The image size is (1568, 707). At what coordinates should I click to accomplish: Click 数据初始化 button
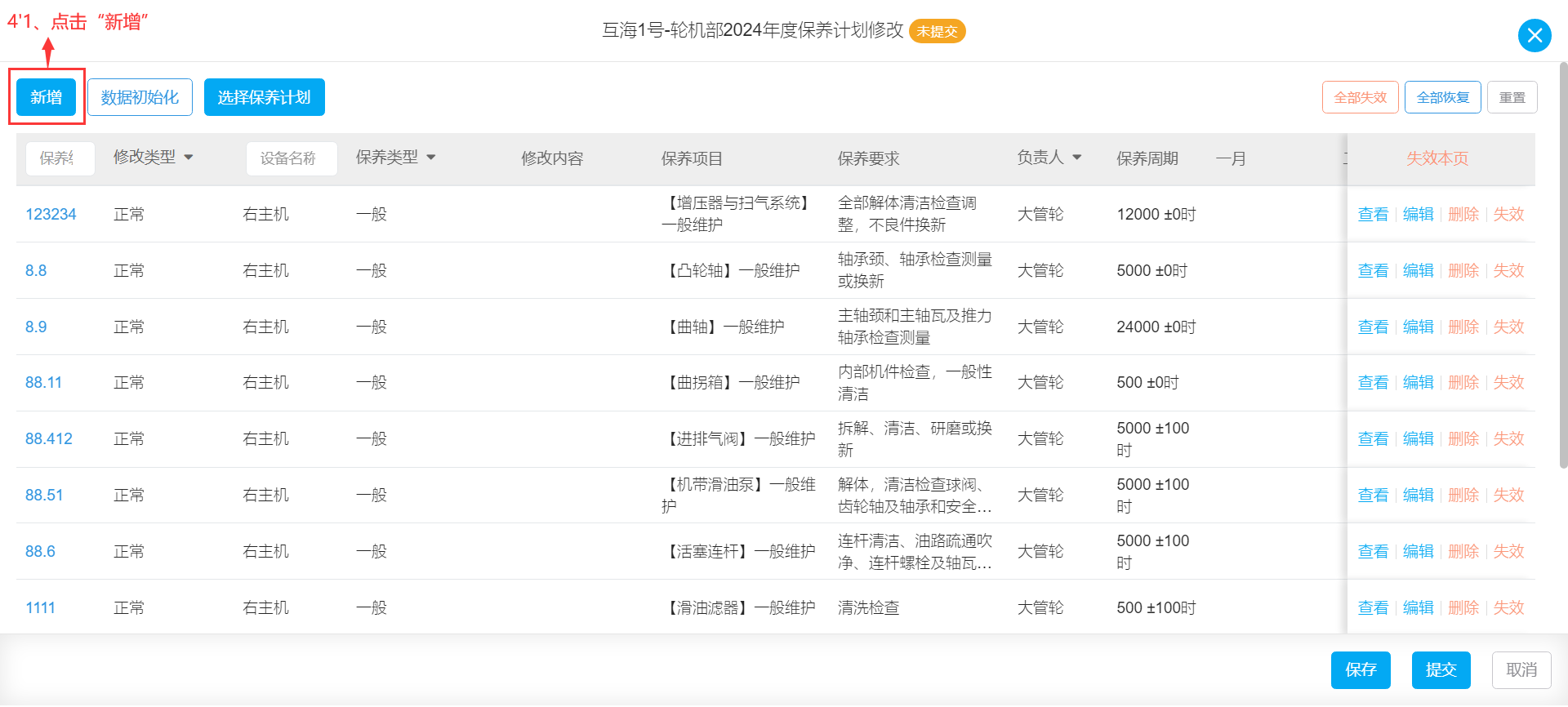tap(140, 97)
